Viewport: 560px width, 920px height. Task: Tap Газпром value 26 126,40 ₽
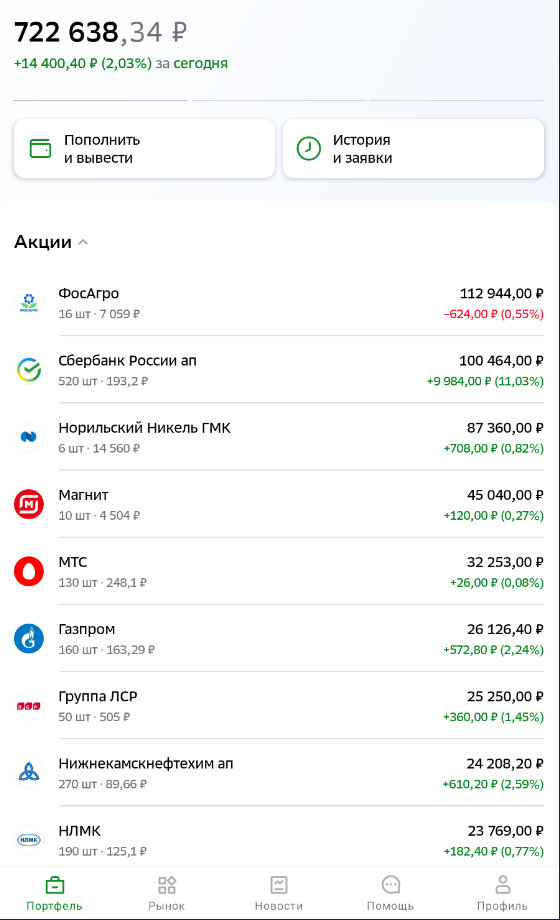tap(505, 630)
